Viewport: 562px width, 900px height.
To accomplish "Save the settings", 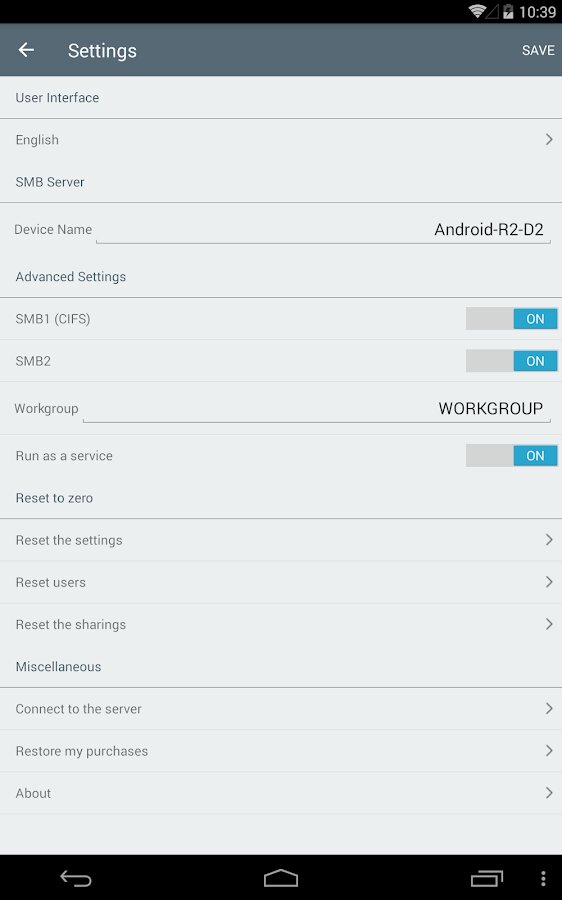I will point(538,51).
